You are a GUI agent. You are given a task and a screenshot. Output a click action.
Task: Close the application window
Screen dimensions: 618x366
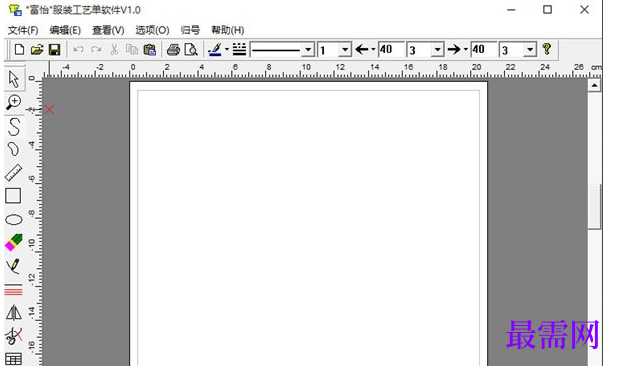click(584, 9)
